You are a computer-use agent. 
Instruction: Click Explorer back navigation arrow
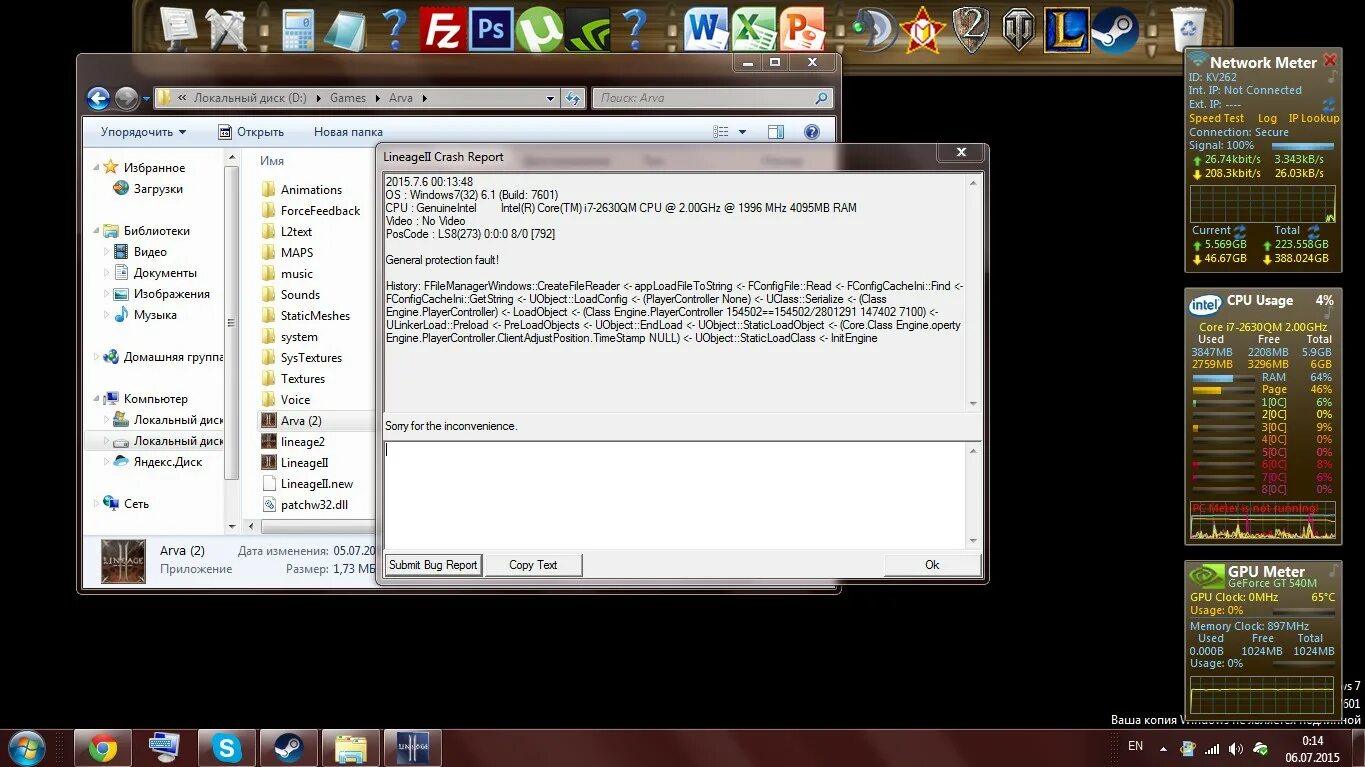click(x=98, y=98)
